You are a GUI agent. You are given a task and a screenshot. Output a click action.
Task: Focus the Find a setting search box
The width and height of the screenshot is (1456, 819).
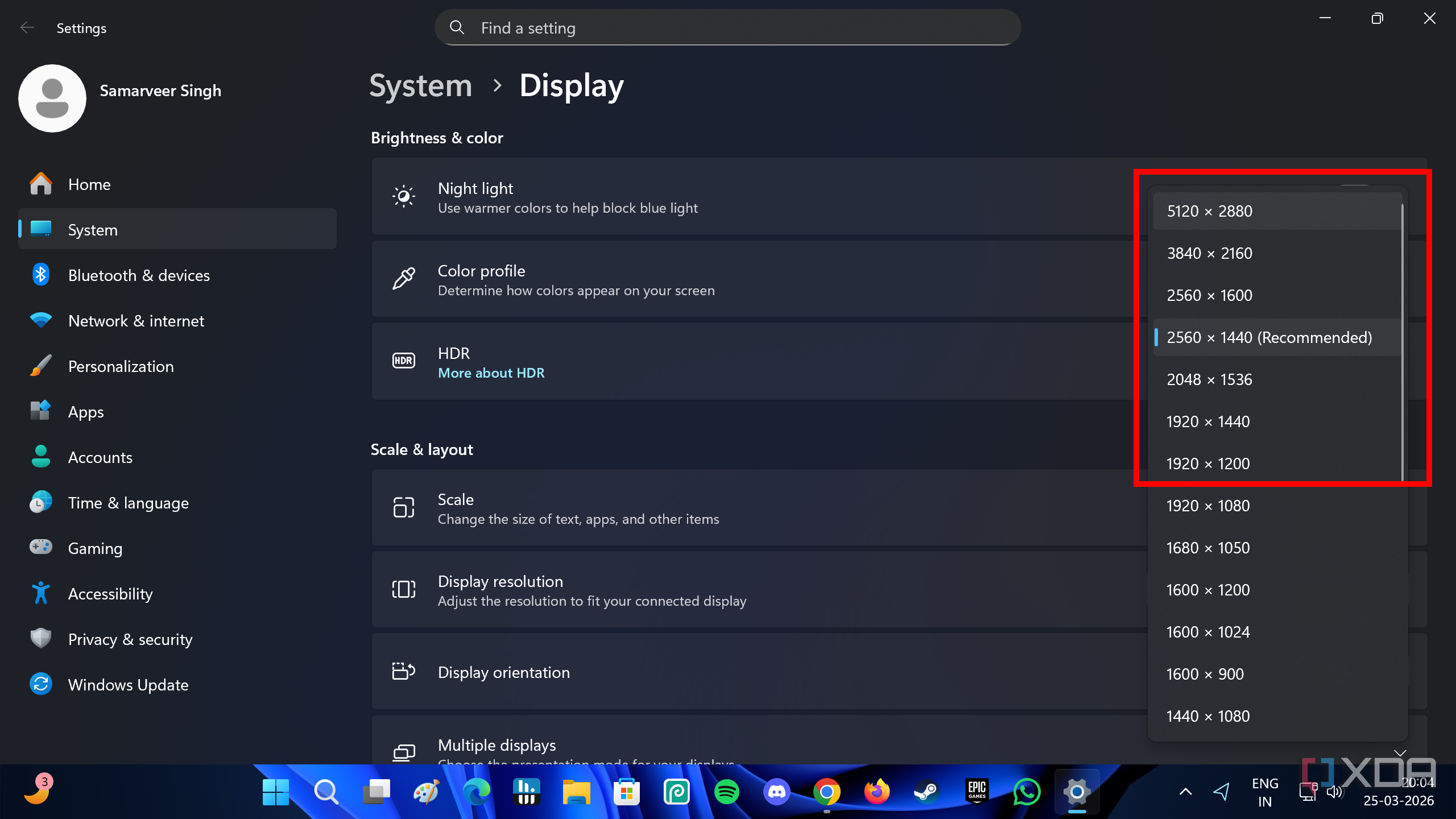tap(727, 27)
